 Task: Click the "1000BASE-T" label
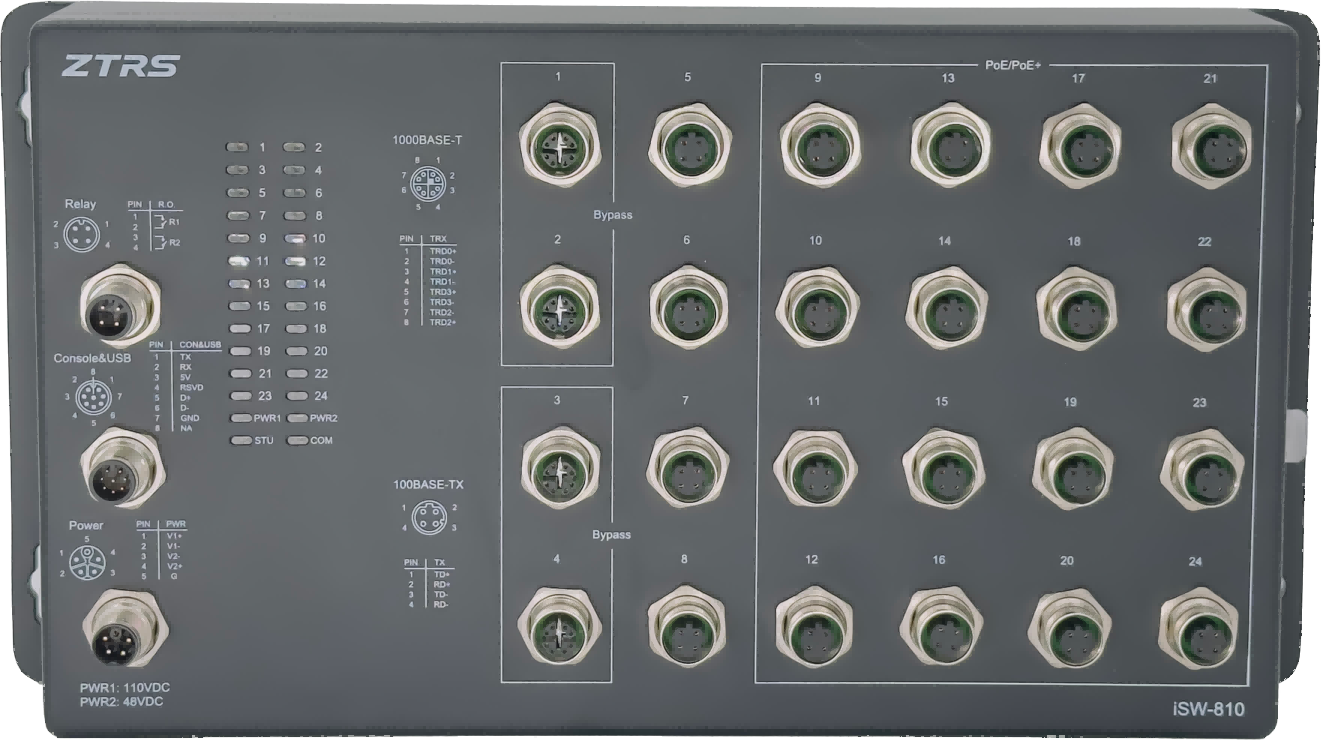point(427,140)
